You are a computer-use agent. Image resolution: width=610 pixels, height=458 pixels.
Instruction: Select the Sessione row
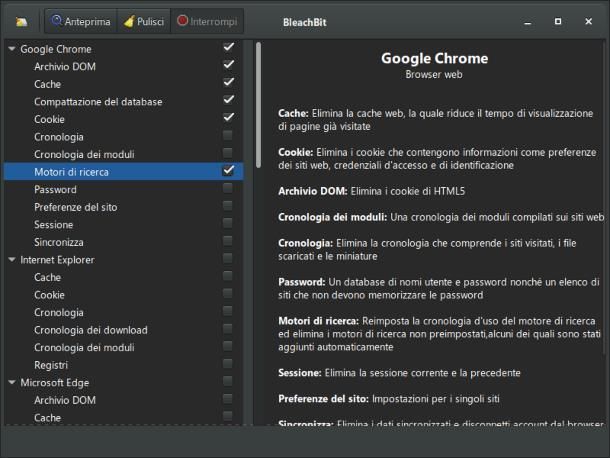point(124,225)
